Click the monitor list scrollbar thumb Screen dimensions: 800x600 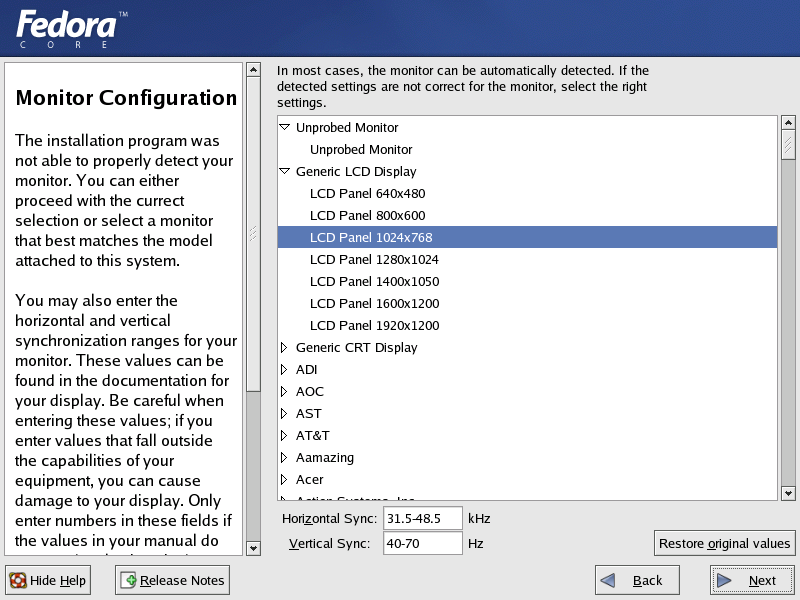coord(788,144)
